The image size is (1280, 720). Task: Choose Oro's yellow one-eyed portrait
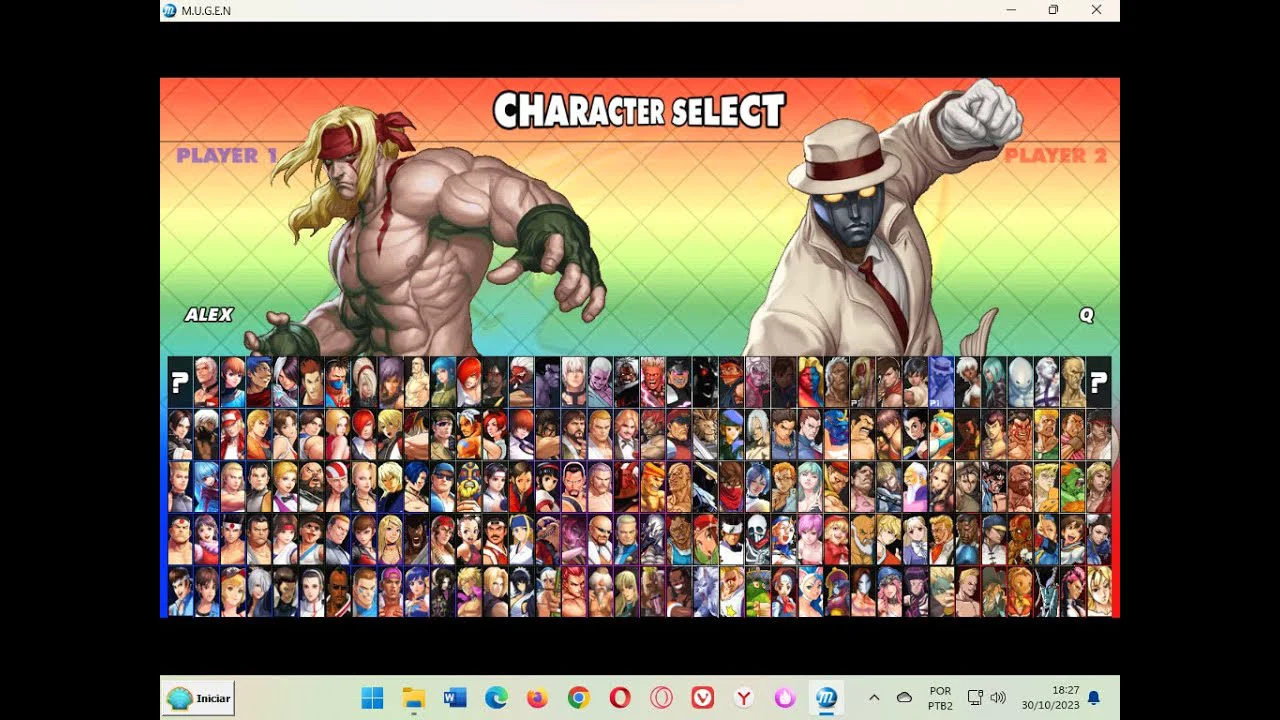click(1072, 382)
